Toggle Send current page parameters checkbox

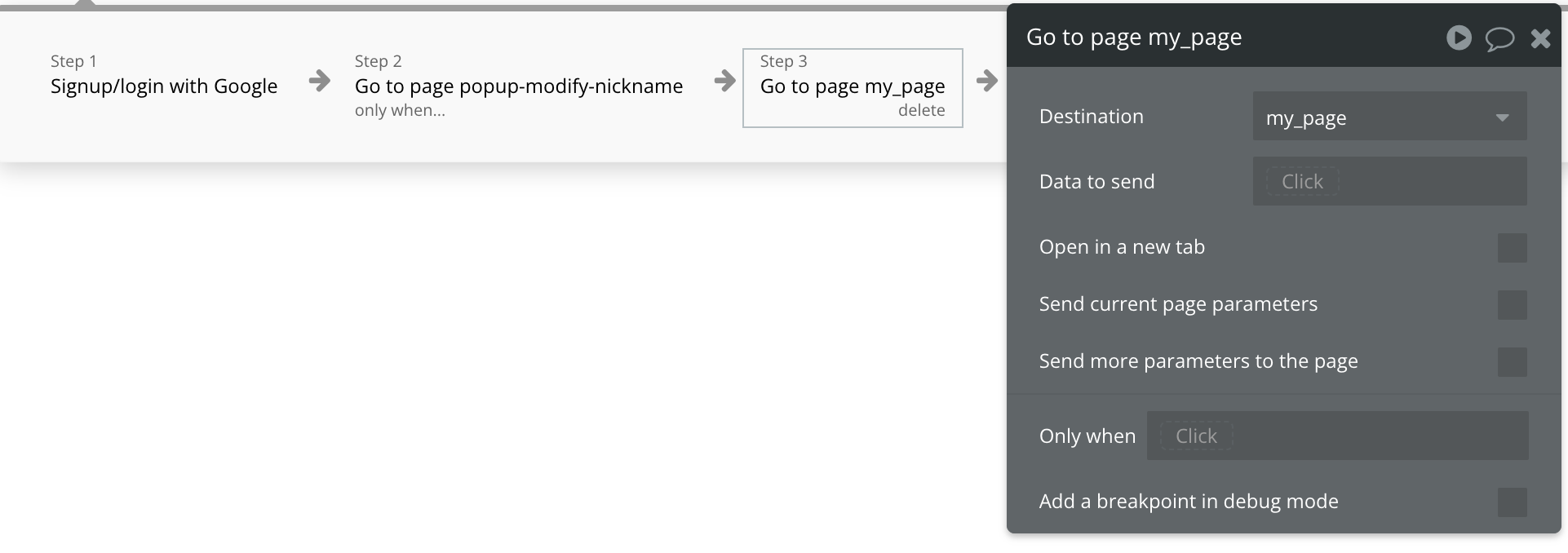[1512, 305]
